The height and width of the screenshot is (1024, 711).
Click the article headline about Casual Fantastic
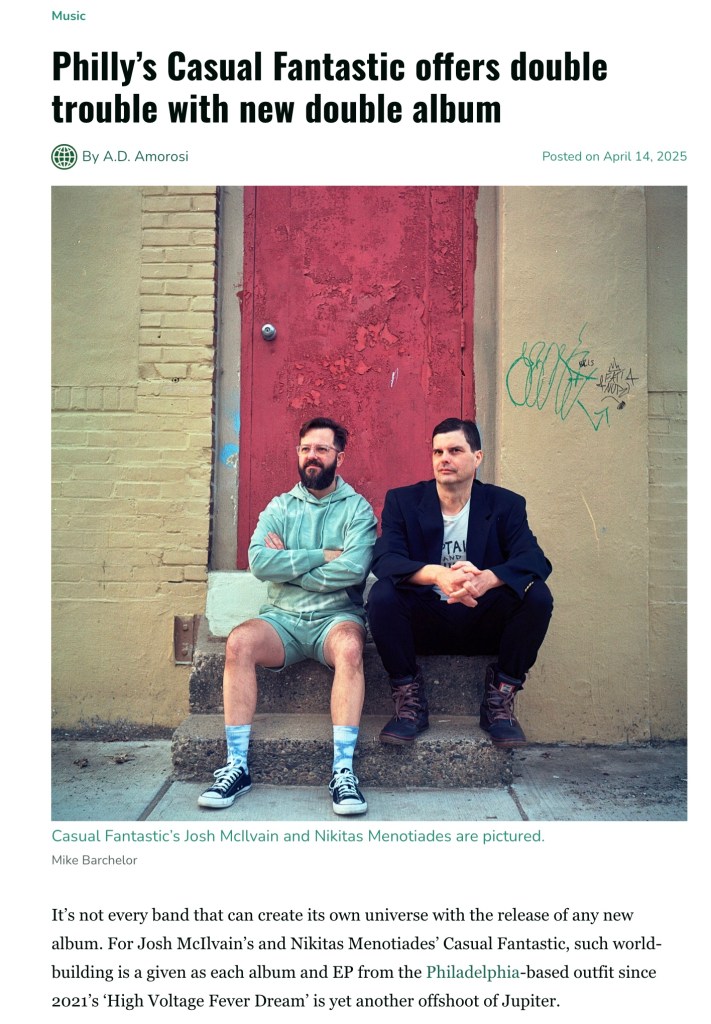[x=330, y=88]
